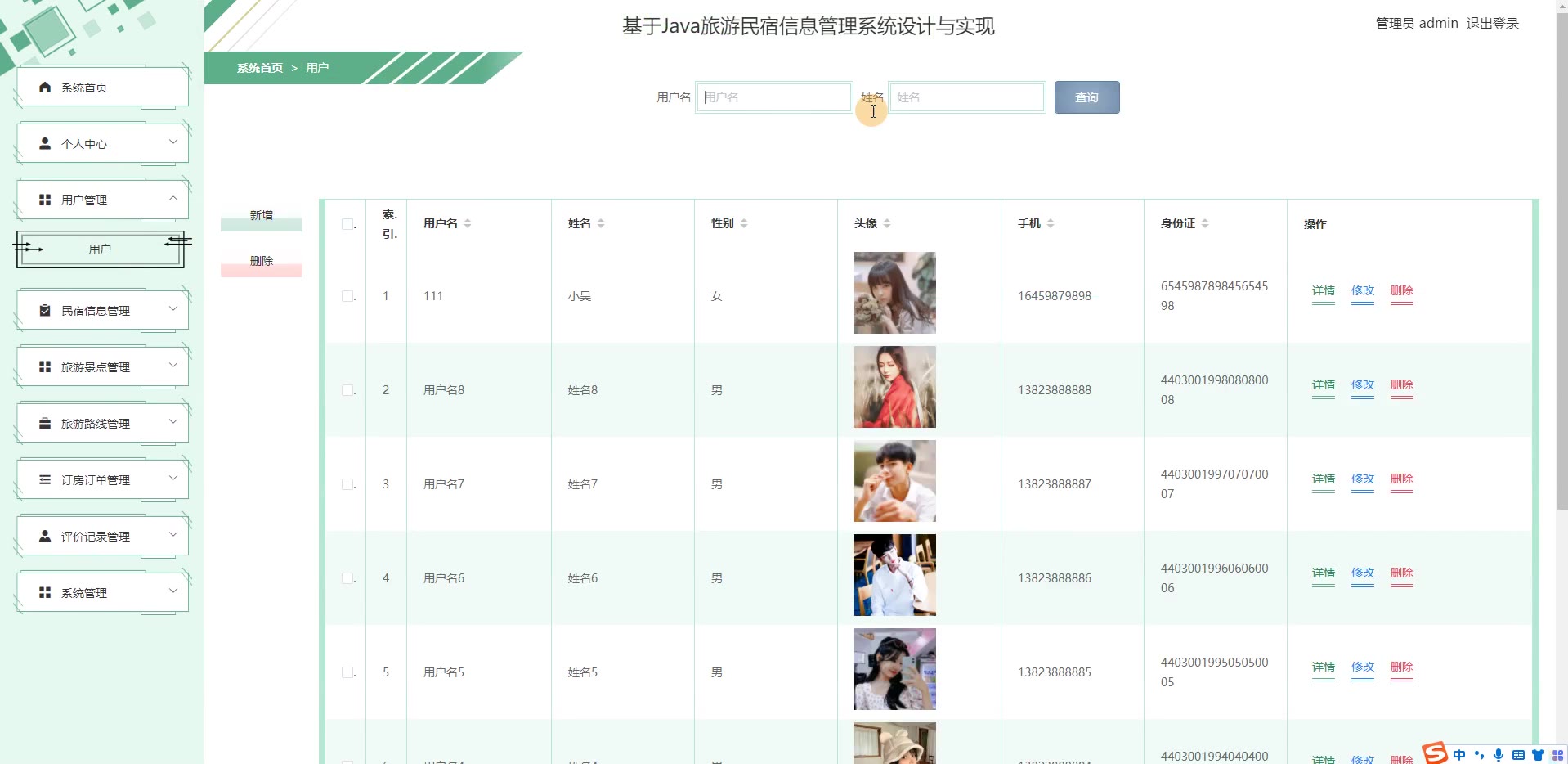This screenshot has width=1568, height=764.
Task: Tick the checkbox for row 用户名7
Action: [x=347, y=484]
